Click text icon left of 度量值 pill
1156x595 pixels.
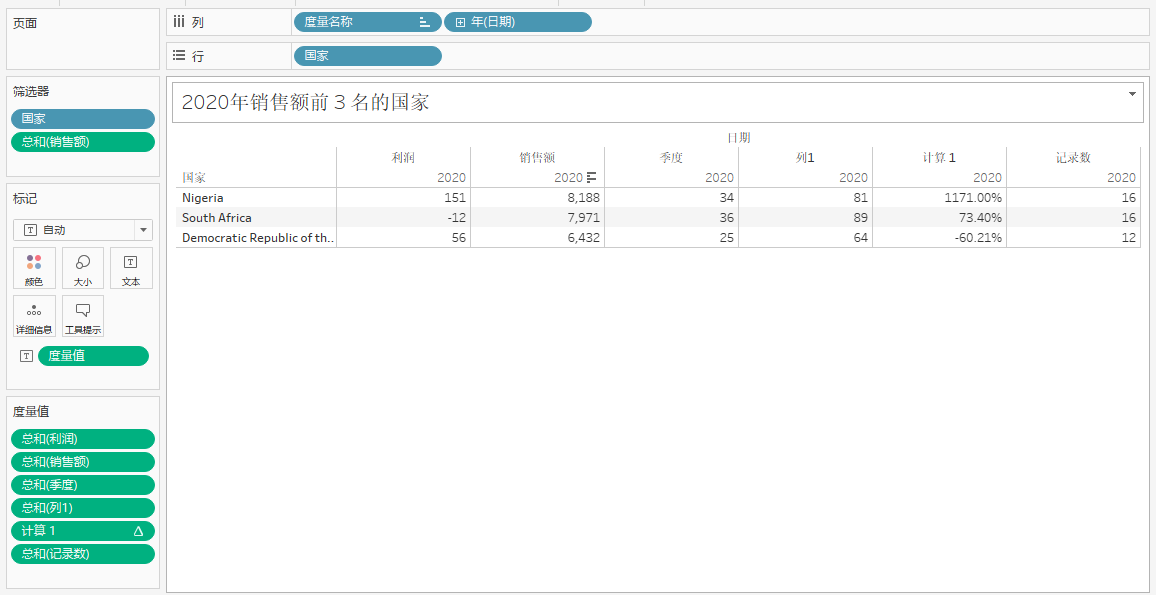[26, 356]
